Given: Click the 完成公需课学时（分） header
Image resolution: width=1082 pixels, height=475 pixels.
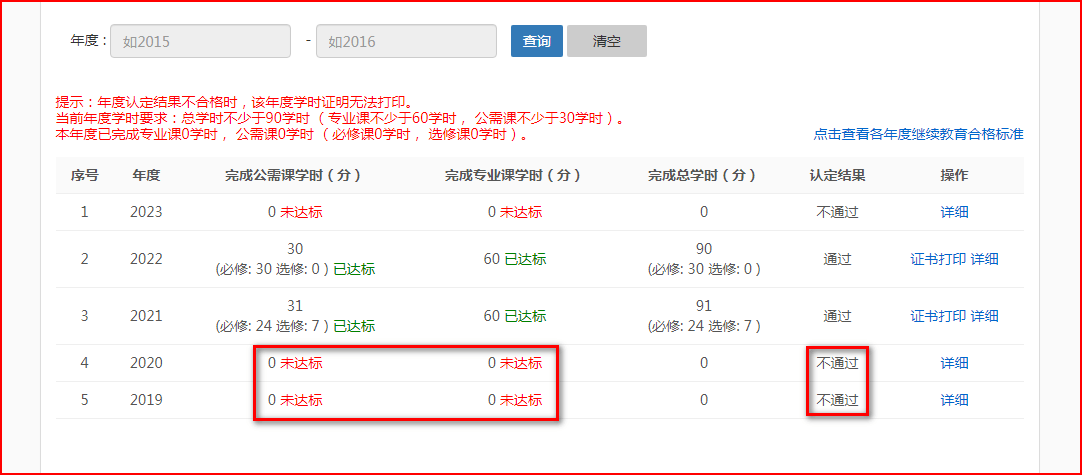Looking at the screenshot, I should [x=295, y=175].
